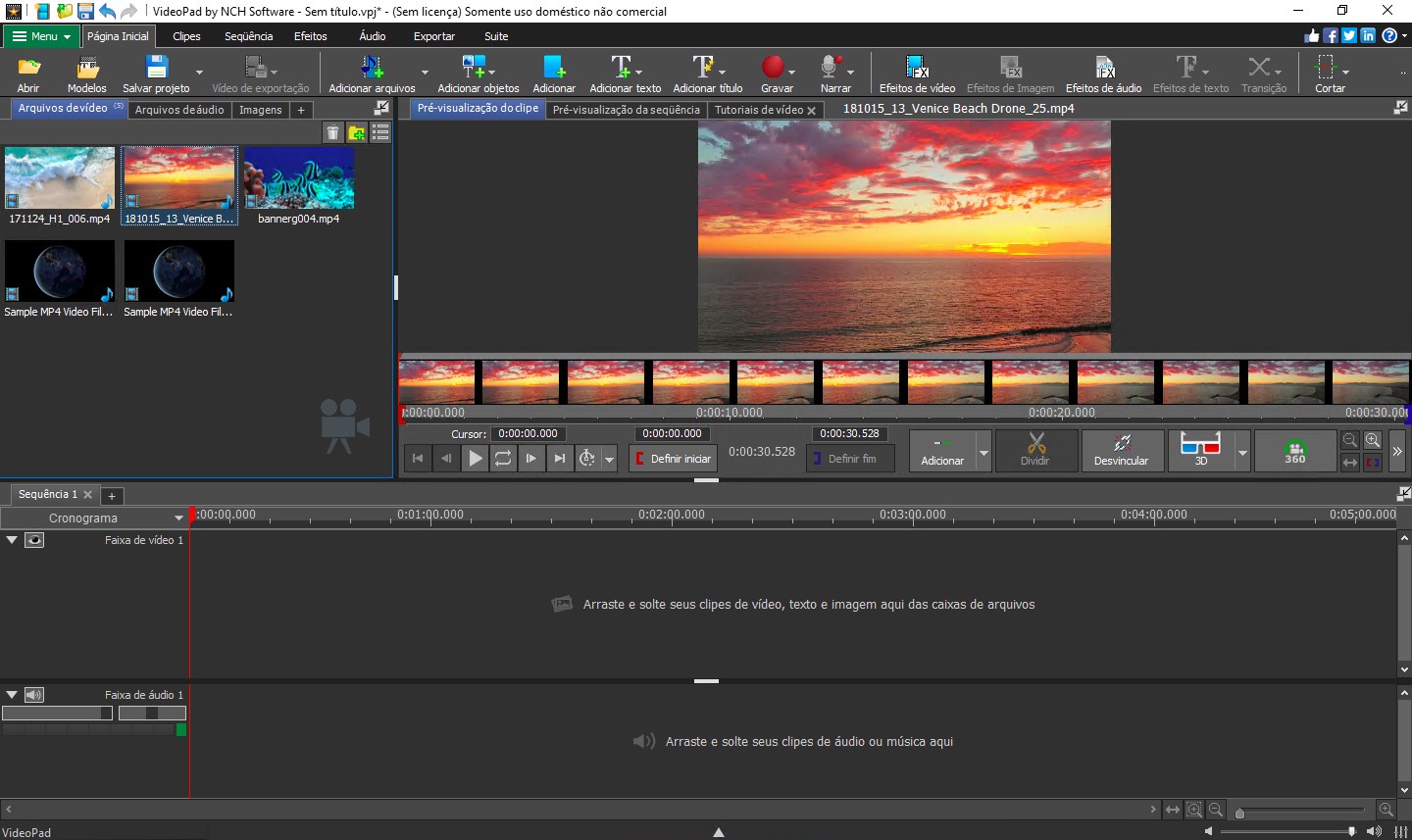Mute Faixa de áudio 1 speaker
Screen dimensions: 1412x840
pos(34,695)
